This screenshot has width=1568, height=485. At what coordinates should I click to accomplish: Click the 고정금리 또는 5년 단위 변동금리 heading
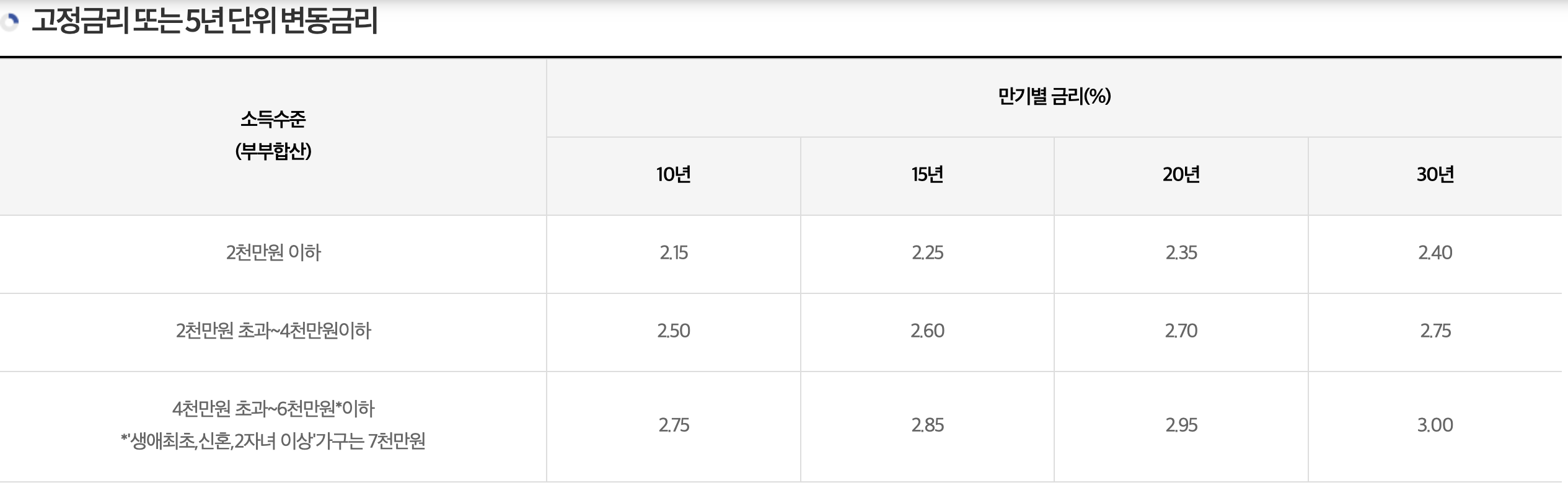point(205,22)
